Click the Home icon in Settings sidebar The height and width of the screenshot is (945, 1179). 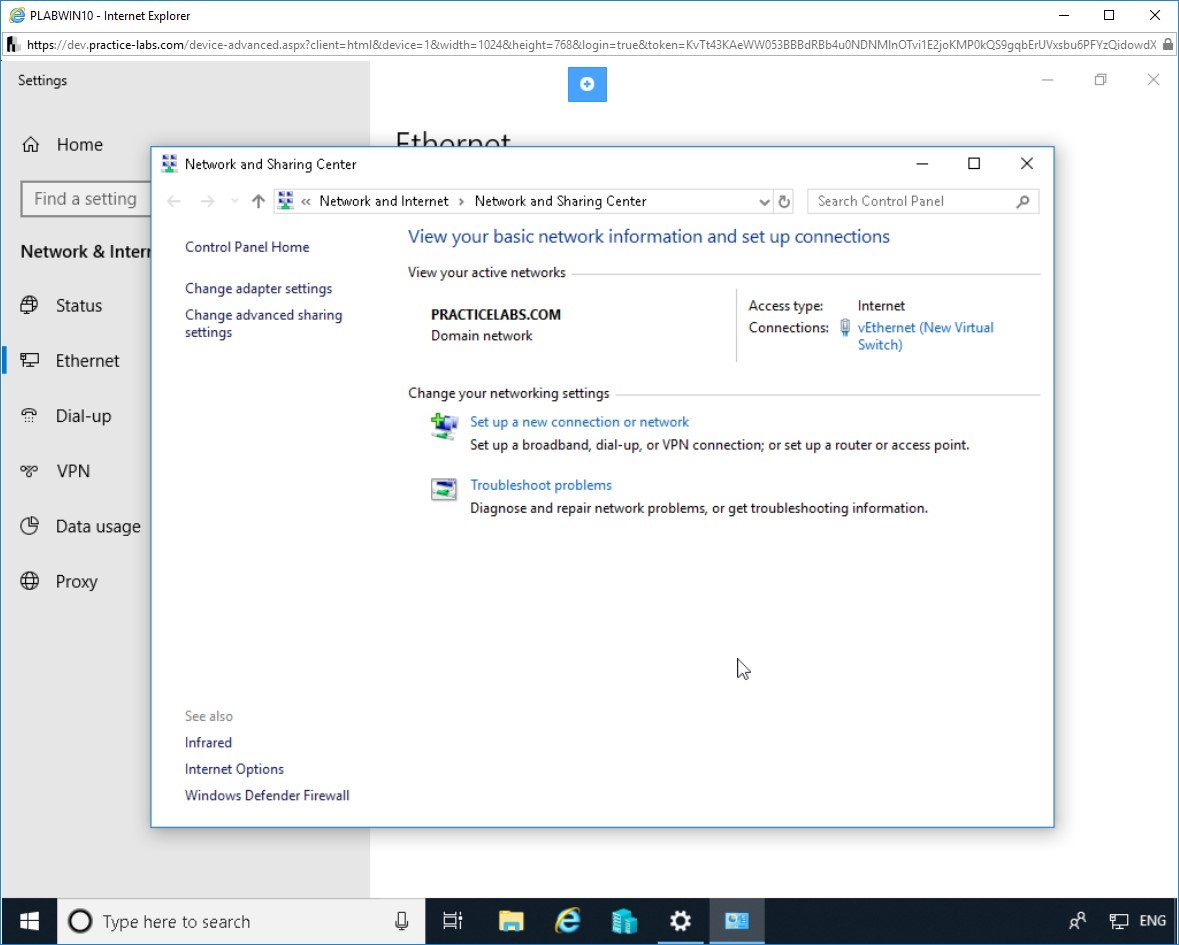[30, 144]
